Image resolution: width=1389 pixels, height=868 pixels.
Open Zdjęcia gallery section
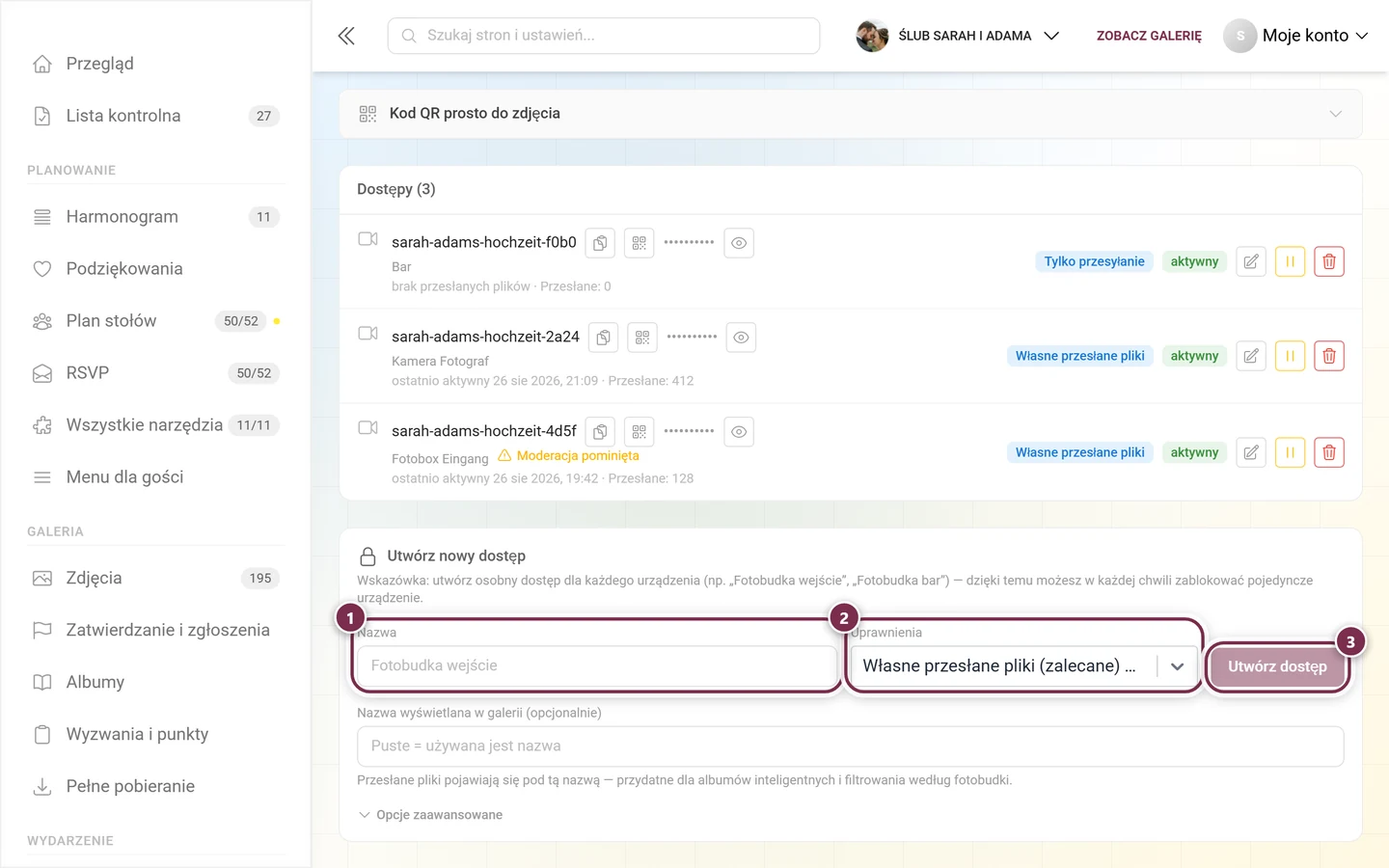pyautogui.click(x=156, y=579)
